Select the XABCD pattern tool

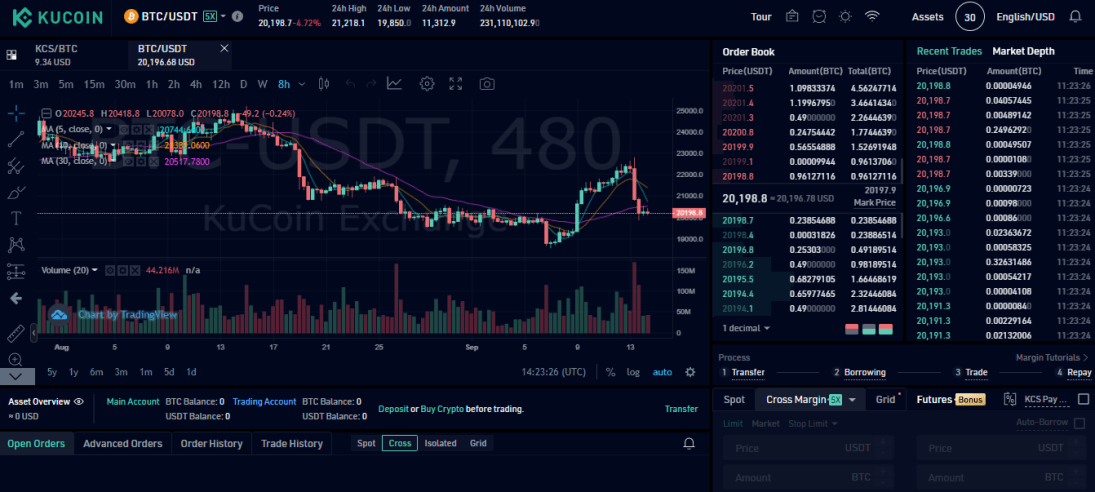coord(15,245)
